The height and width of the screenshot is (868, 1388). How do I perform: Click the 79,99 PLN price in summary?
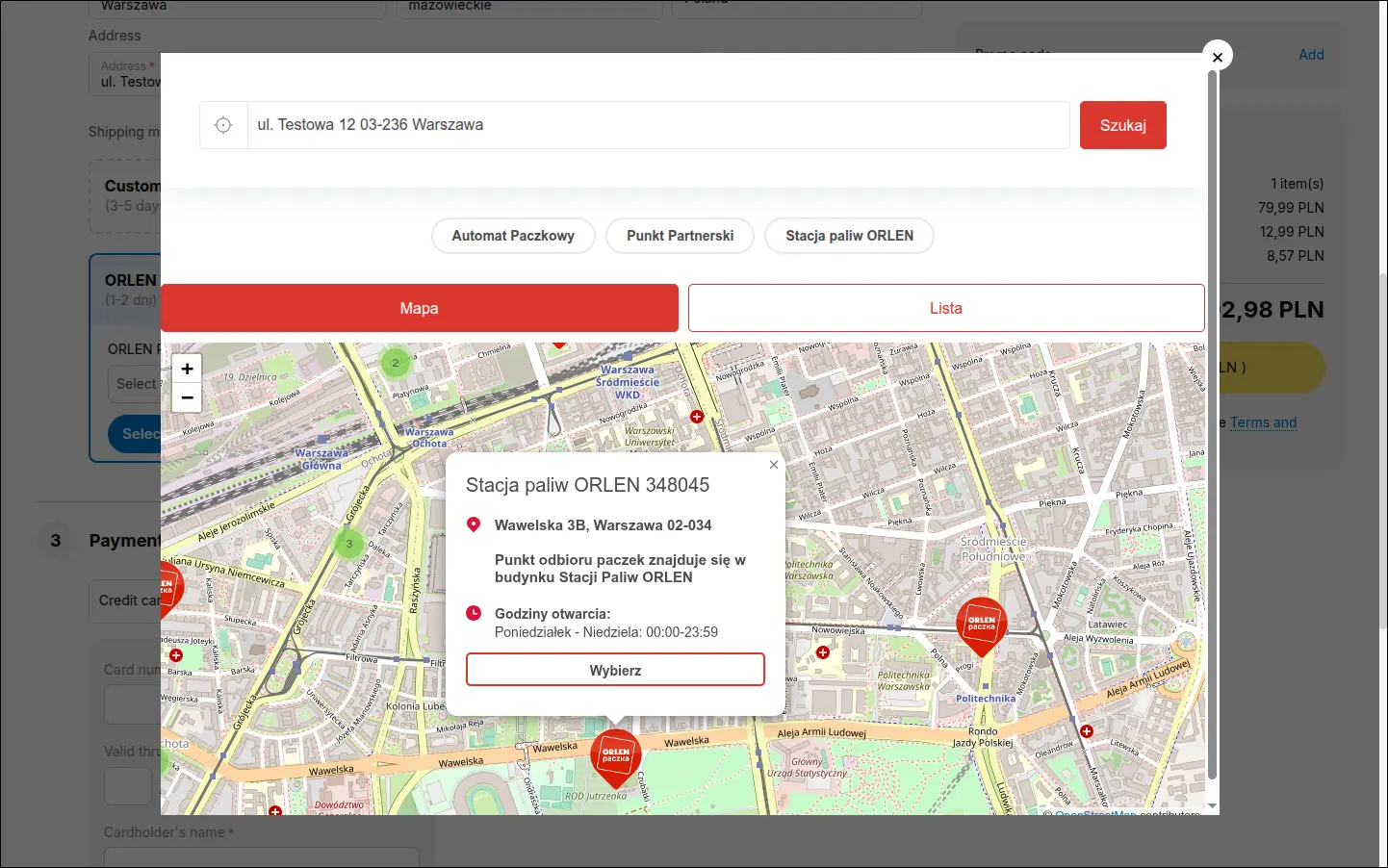pyautogui.click(x=1291, y=208)
